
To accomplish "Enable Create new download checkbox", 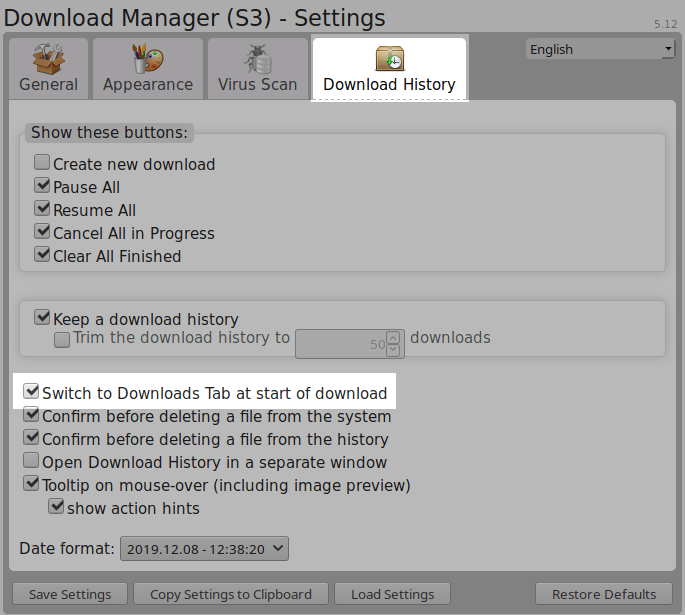I will pyautogui.click(x=42, y=162).
